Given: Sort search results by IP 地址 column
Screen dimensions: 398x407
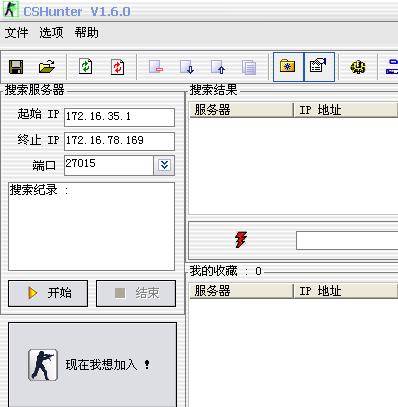Looking at the screenshot, I should 345,110.
